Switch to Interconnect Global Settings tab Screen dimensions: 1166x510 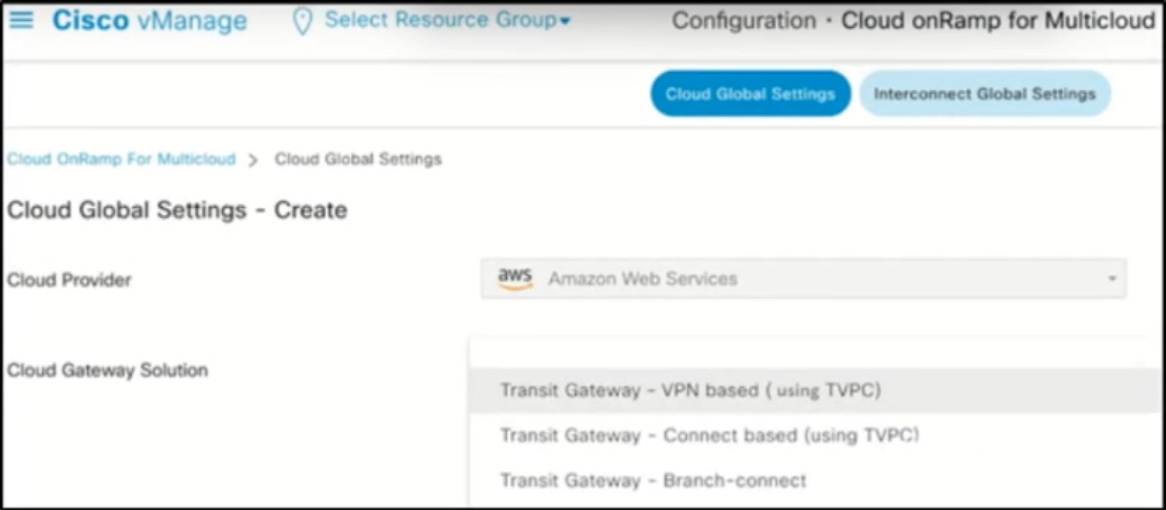coord(984,94)
